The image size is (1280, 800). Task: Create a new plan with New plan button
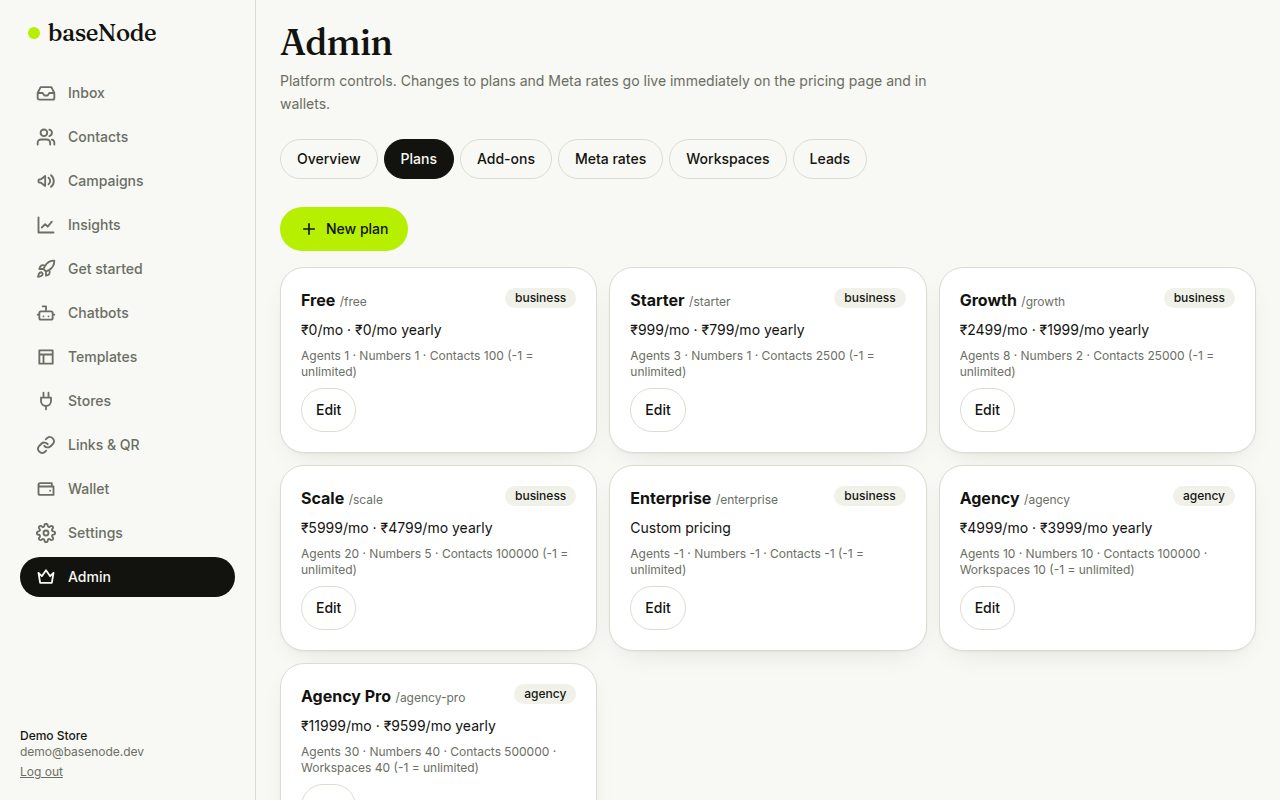(x=344, y=229)
